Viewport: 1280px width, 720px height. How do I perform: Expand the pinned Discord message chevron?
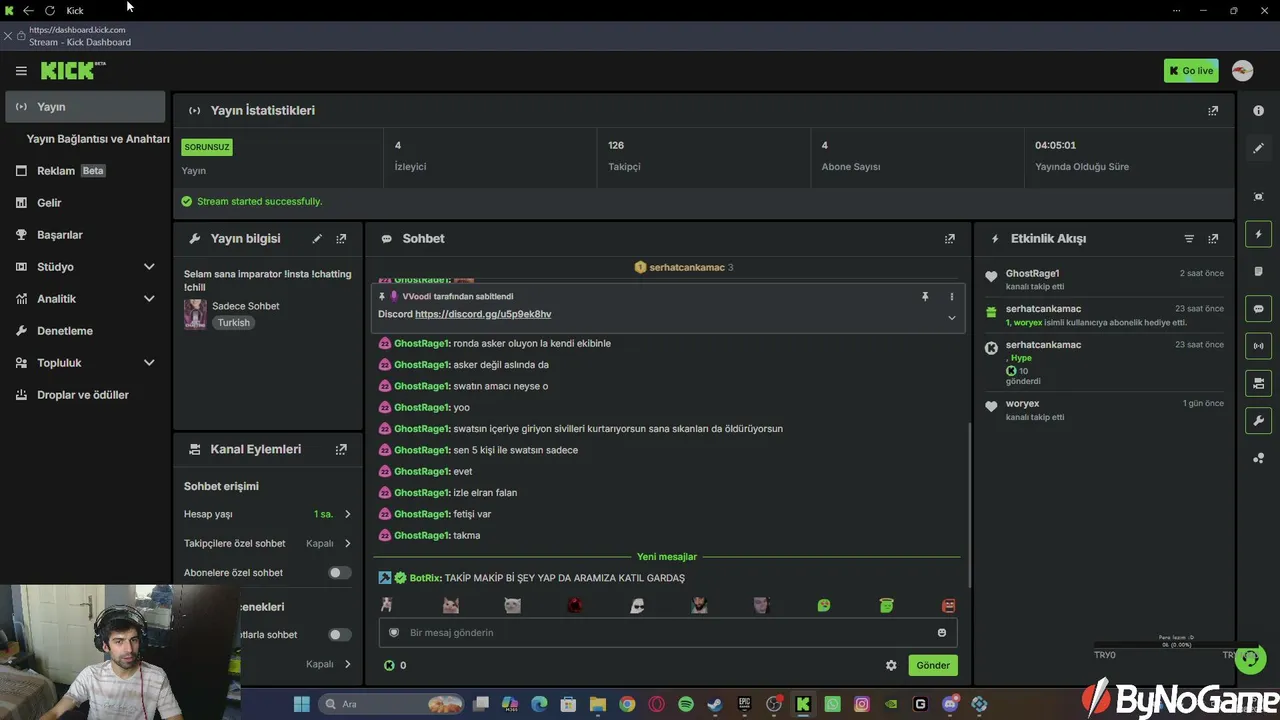[x=951, y=318]
